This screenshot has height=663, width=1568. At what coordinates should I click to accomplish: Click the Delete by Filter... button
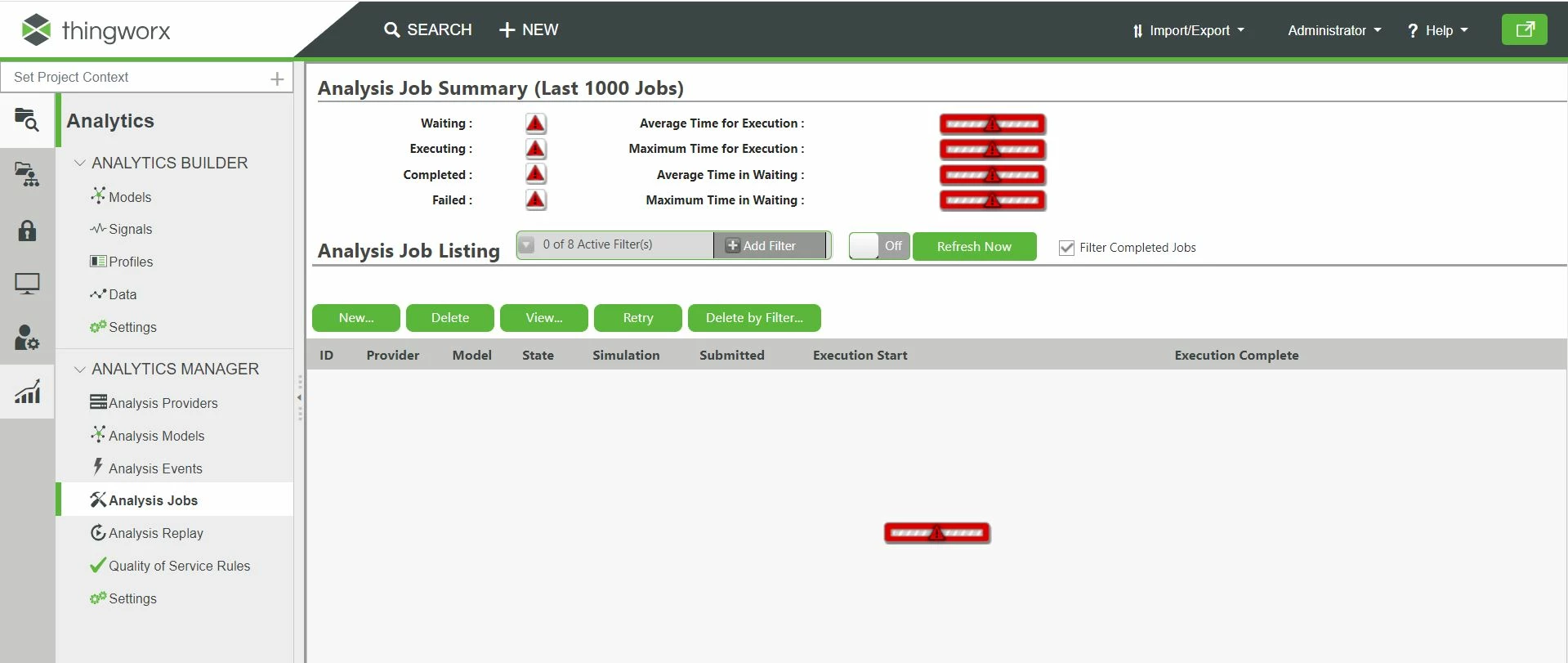click(x=754, y=318)
